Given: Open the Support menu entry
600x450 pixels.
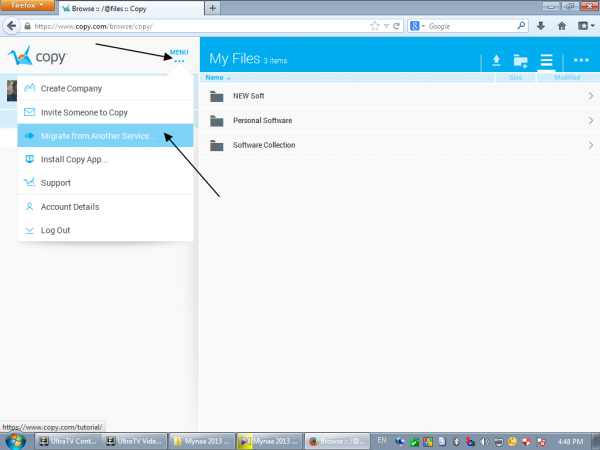Looking at the screenshot, I should [x=105, y=183].
